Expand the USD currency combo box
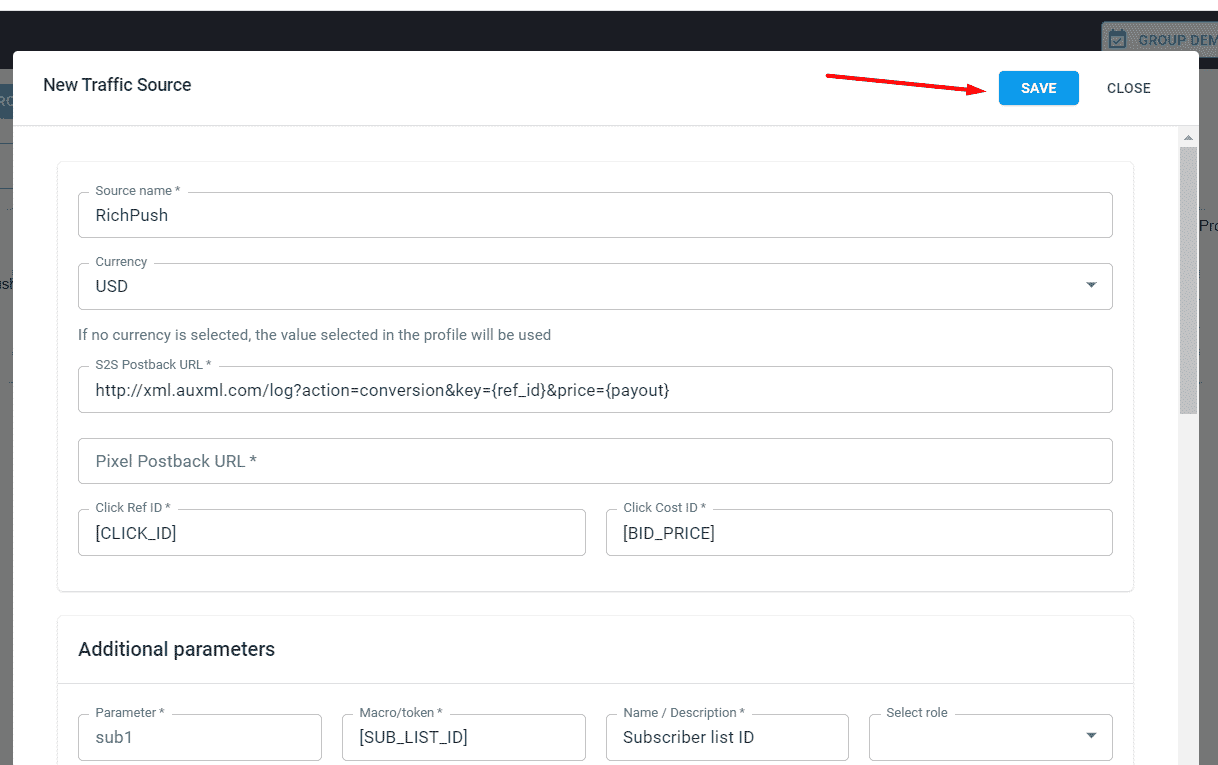Image resolution: width=1218 pixels, height=765 pixels. pos(1091,286)
